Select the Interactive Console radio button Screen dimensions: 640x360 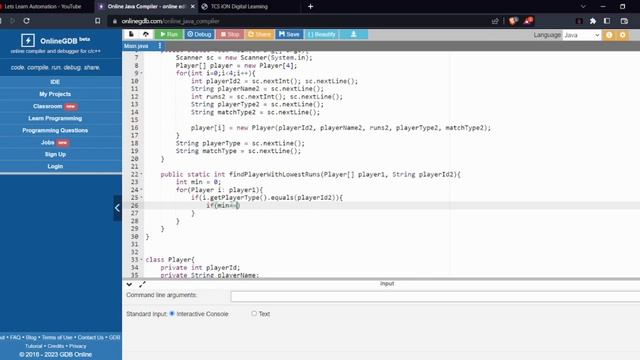click(x=172, y=313)
